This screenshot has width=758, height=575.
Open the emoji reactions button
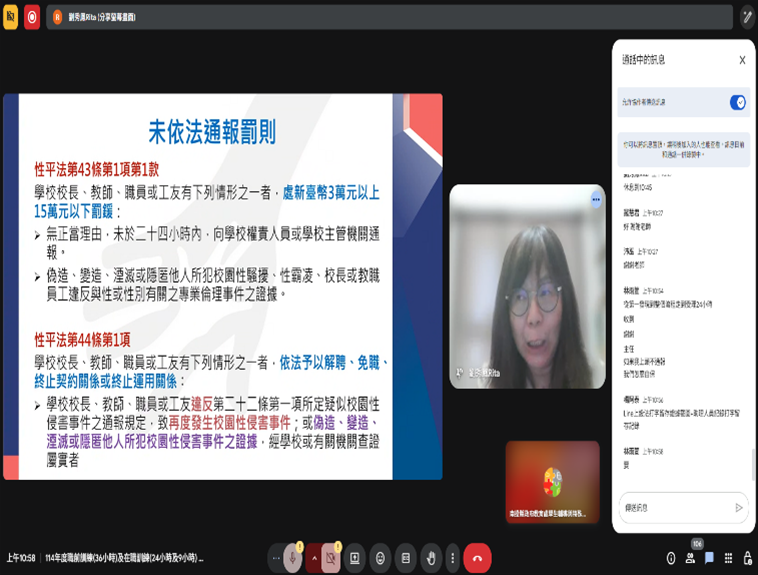[x=380, y=558]
